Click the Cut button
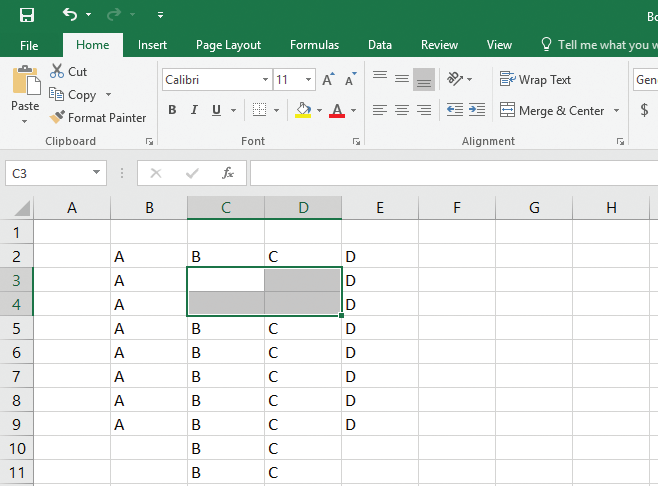Viewport: 658px width, 486px height. click(68, 71)
